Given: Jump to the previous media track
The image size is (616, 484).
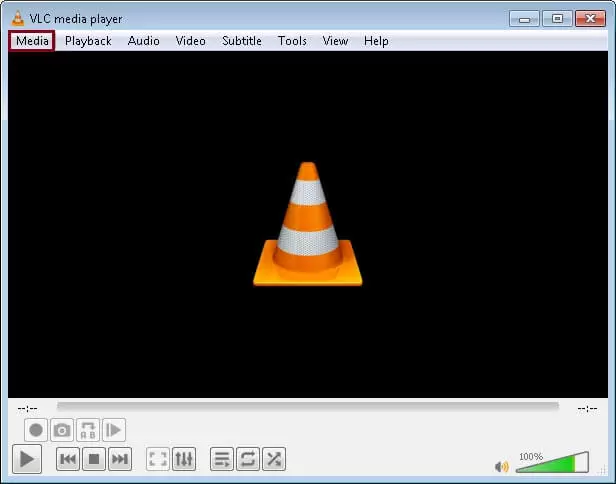Looking at the screenshot, I should [68, 459].
